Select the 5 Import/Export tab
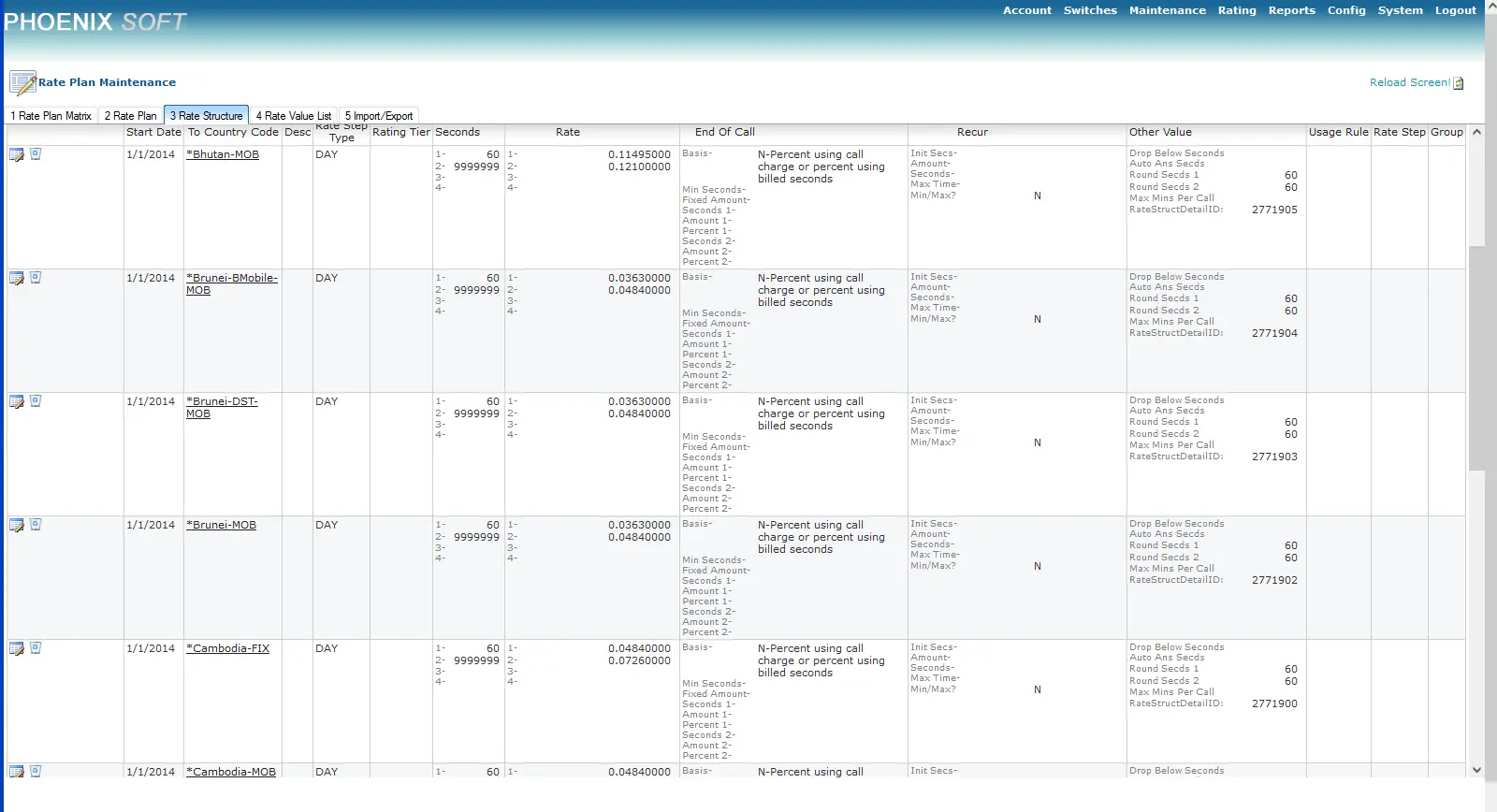The height and width of the screenshot is (812, 1497). pyautogui.click(x=379, y=116)
